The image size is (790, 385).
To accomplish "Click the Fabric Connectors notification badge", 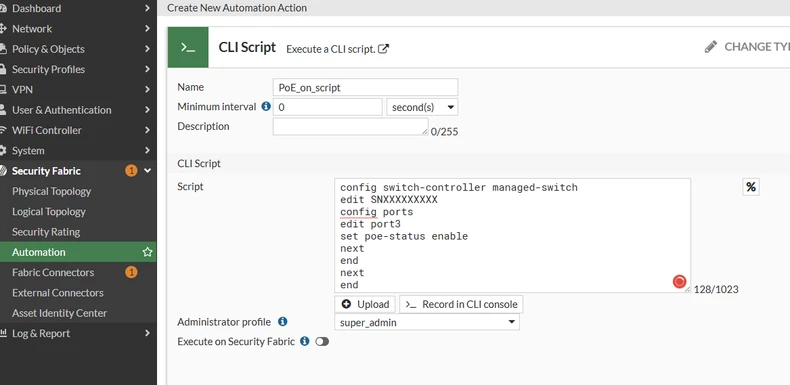I will pyautogui.click(x=131, y=273).
